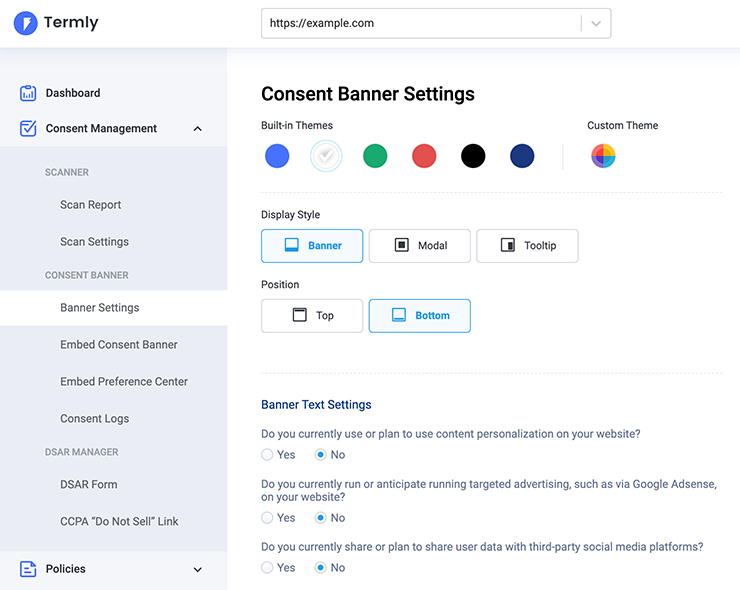
Task: Open DSAR Form sidebar item
Action: 89,484
